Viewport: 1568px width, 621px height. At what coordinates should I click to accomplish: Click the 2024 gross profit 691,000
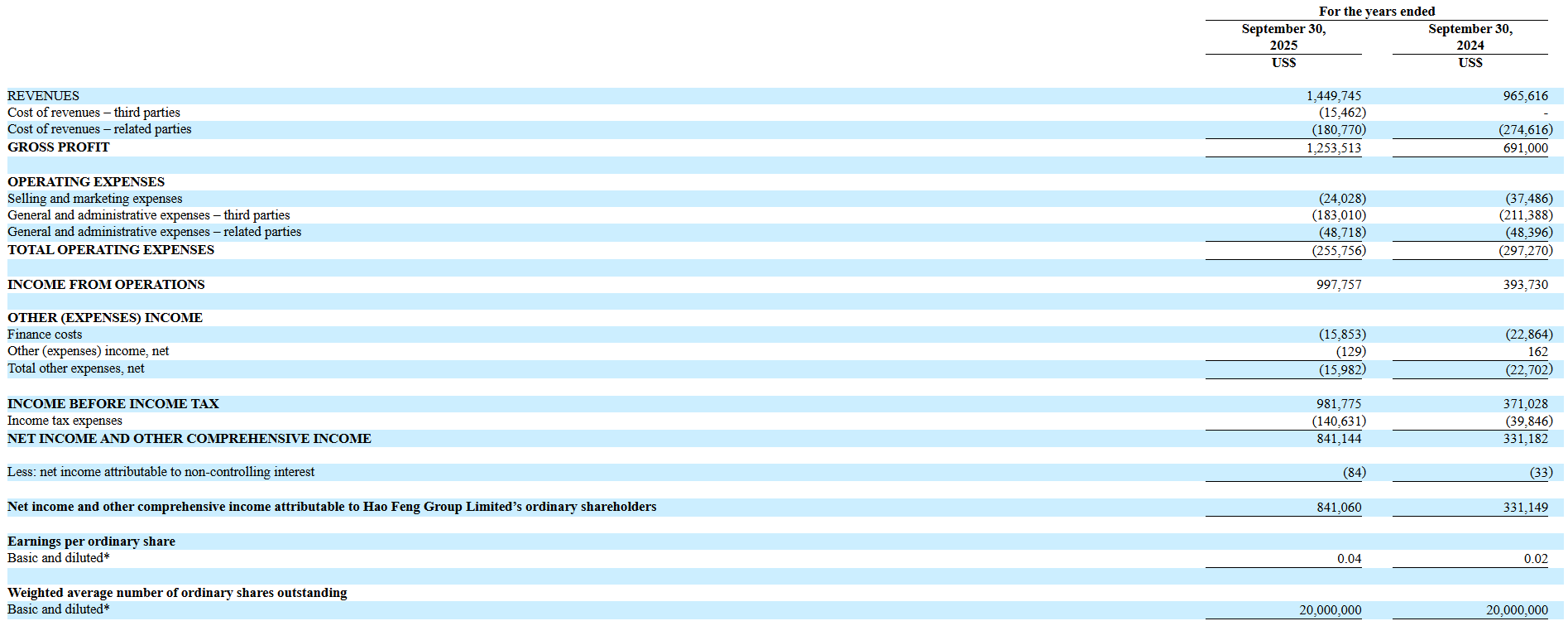pyautogui.click(x=1525, y=148)
